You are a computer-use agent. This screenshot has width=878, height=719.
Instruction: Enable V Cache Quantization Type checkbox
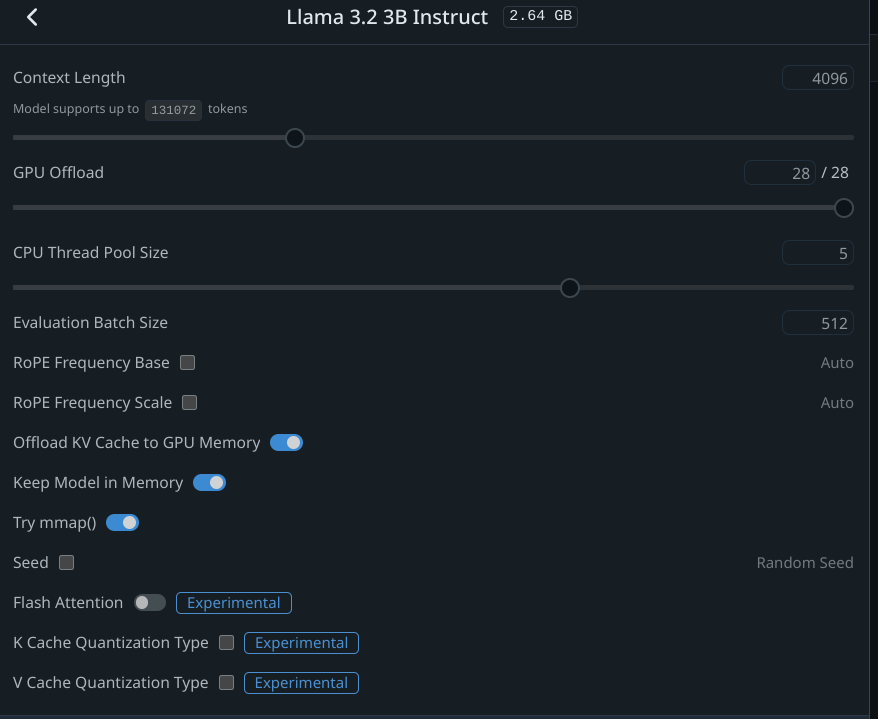[x=227, y=683]
